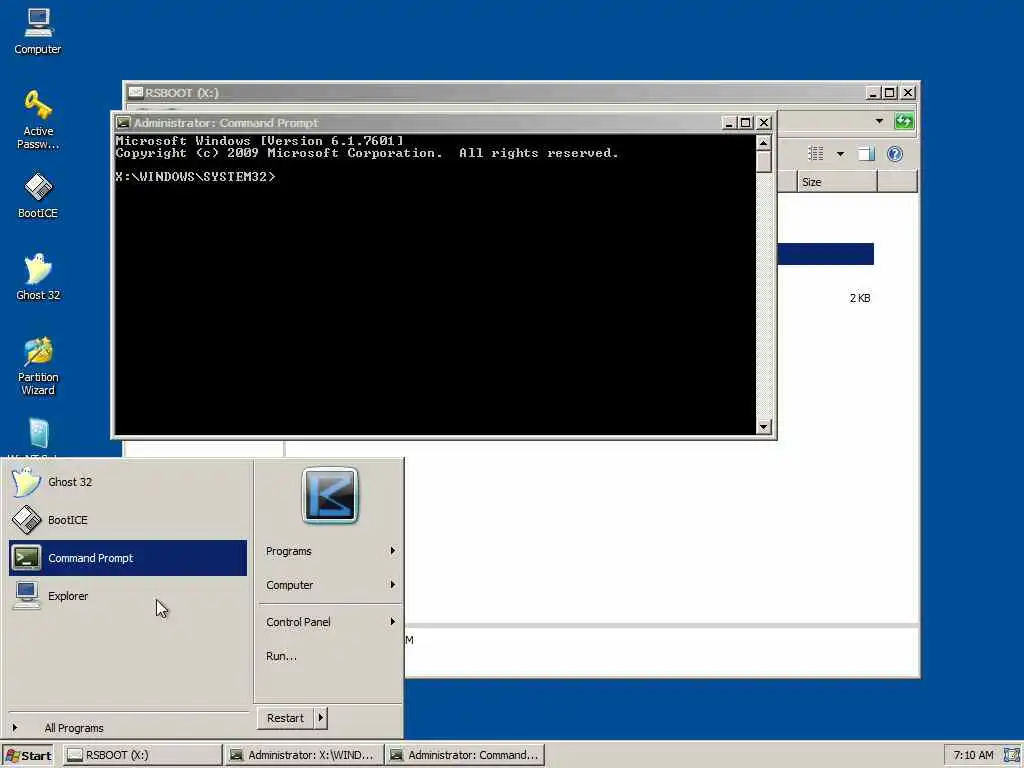Viewport: 1024px width, 768px height.
Task: Launch Ghost 32 from the desktop
Action: pyautogui.click(x=38, y=278)
